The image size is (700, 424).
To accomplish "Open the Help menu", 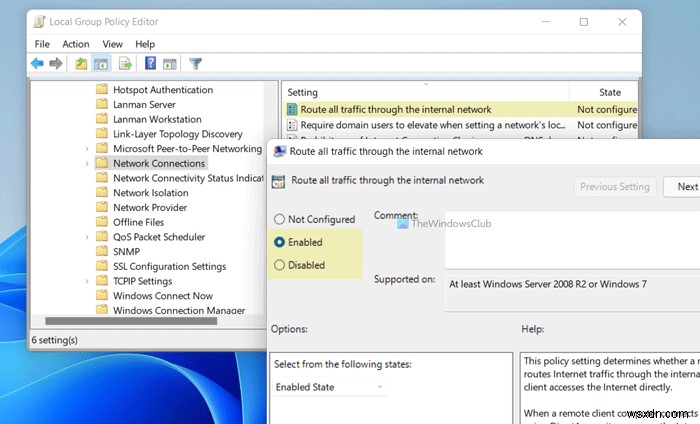I will point(145,44).
